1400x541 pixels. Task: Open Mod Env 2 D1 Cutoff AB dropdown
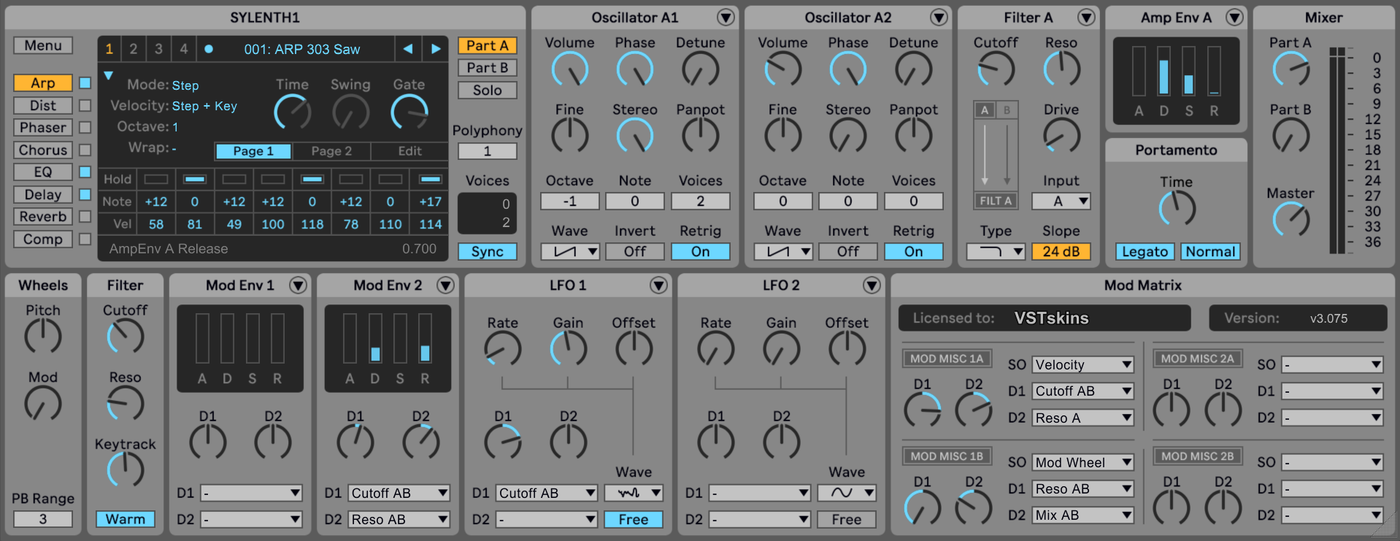tap(400, 493)
